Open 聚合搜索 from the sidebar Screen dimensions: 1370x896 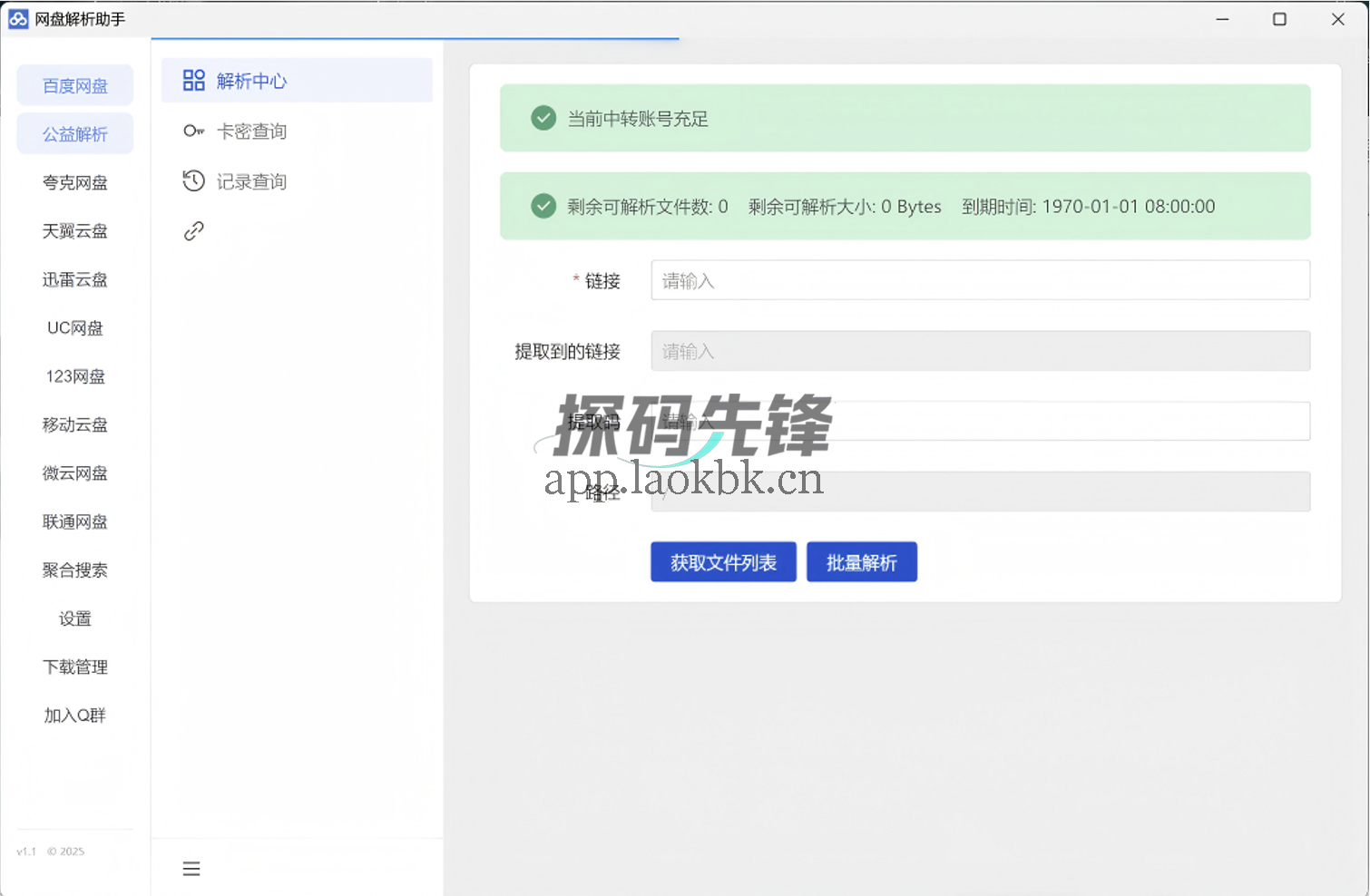click(x=74, y=570)
